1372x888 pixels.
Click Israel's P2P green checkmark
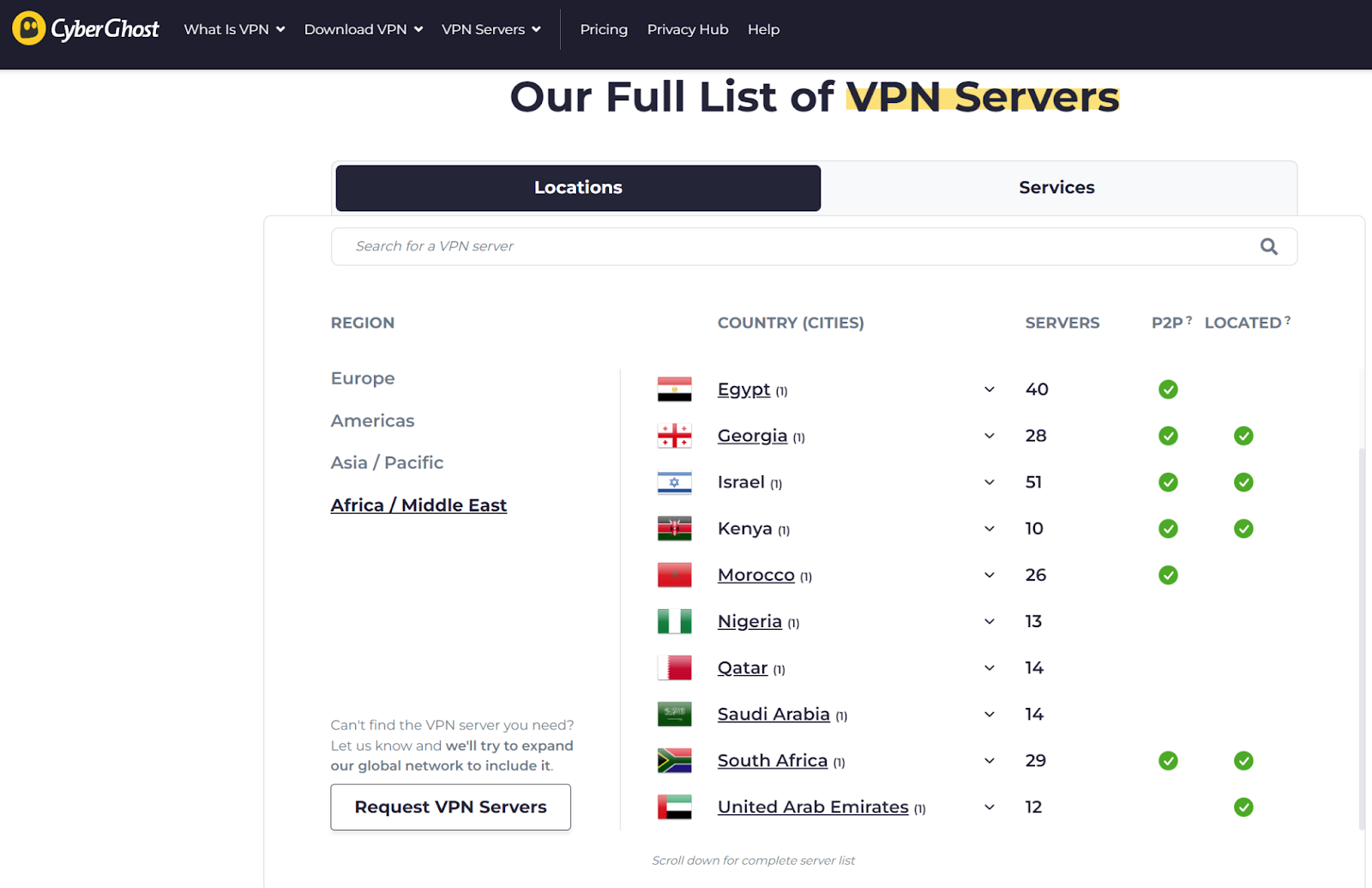[x=1168, y=482]
